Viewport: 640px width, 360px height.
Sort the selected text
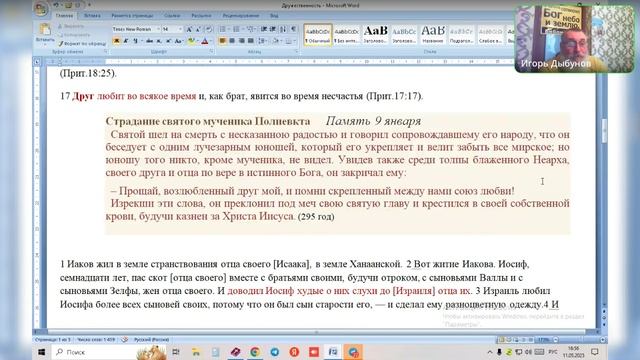(x=283, y=29)
